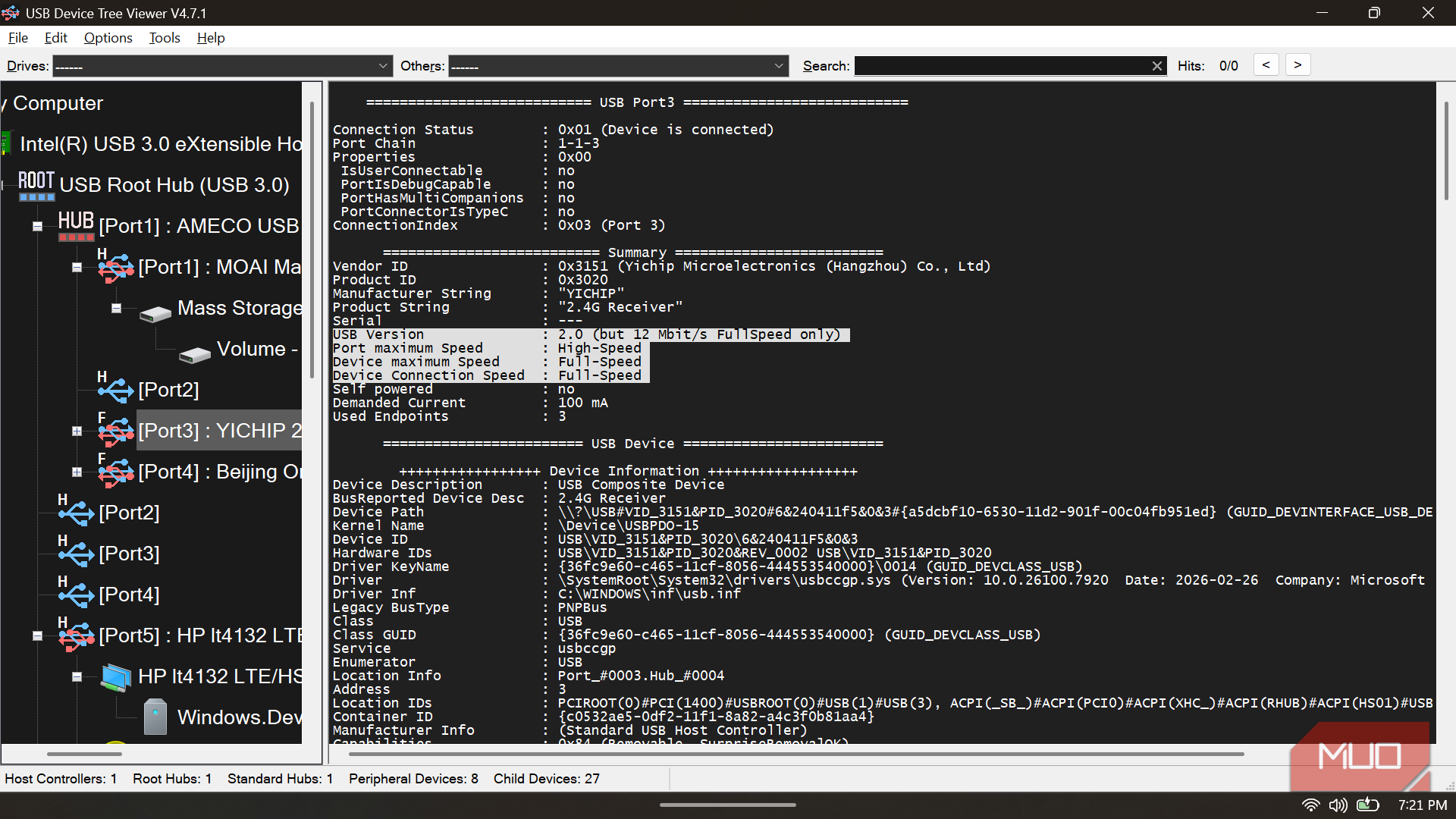Click the empty Port2 USB icon under AMECO hub
1456x819 pixels.
pyautogui.click(x=115, y=389)
